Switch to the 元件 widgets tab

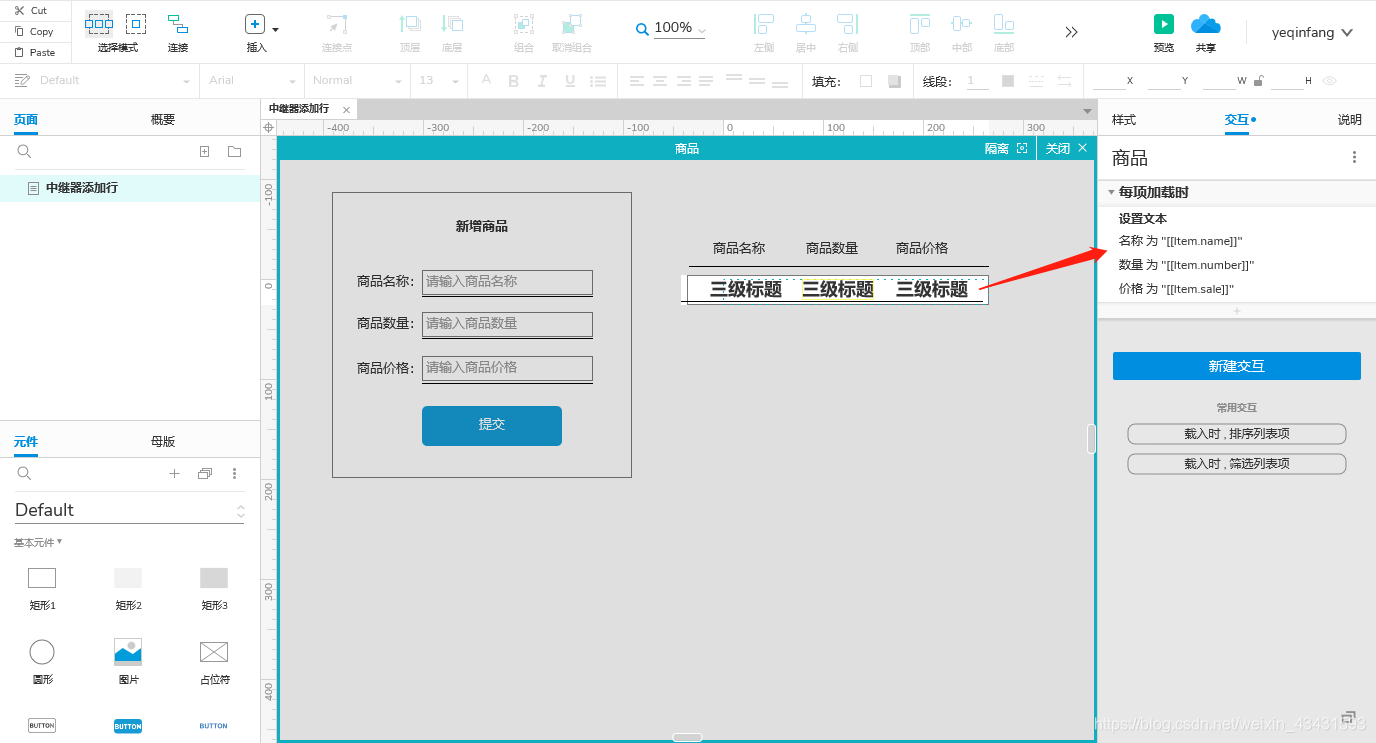(x=26, y=441)
